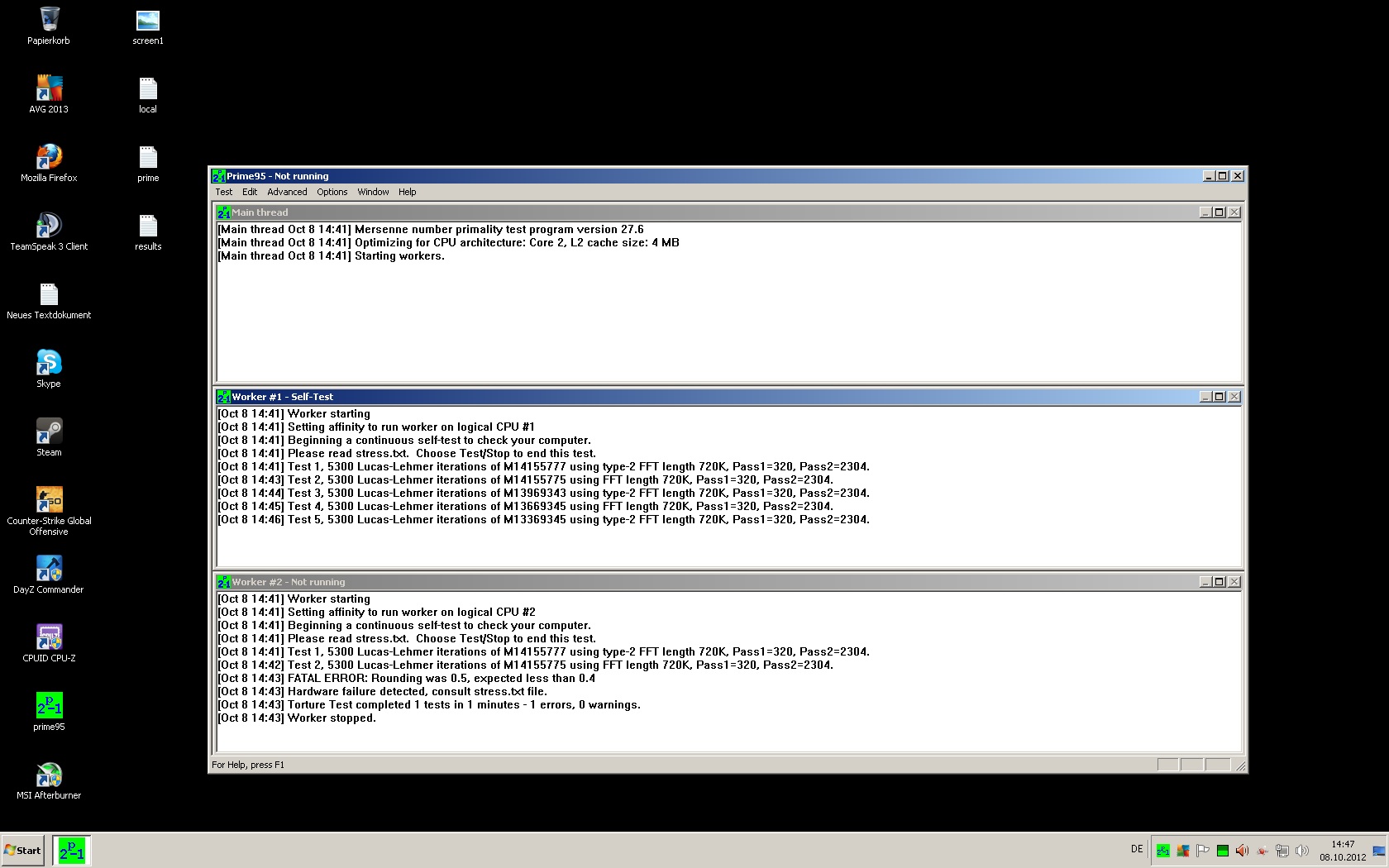This screenshot has width=1389, height=868.
Task: Open the results text file icon
Action: click(148, 232)
